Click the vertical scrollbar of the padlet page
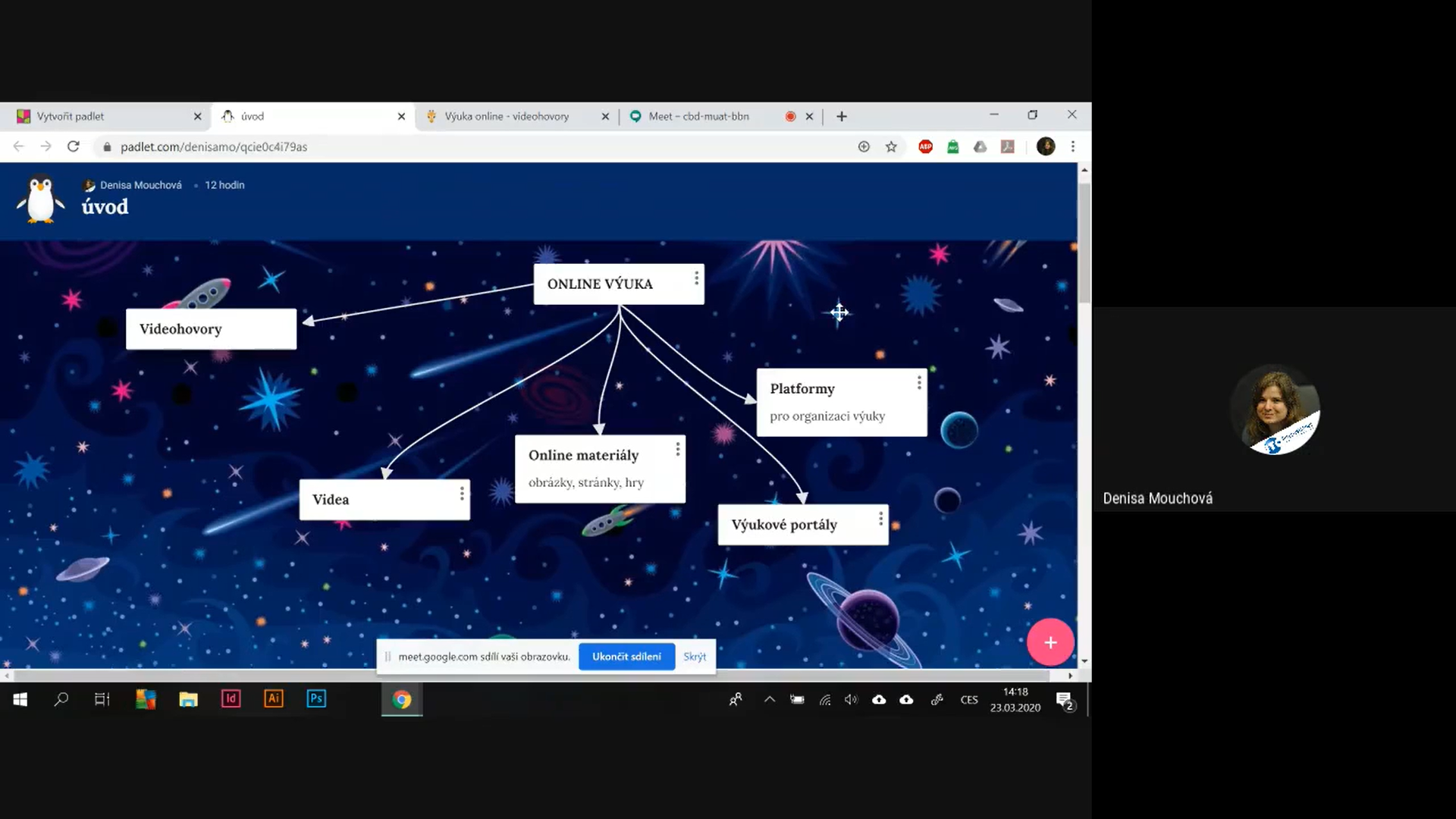Viewport: 1456px width, 819px height. [1084, 243]
